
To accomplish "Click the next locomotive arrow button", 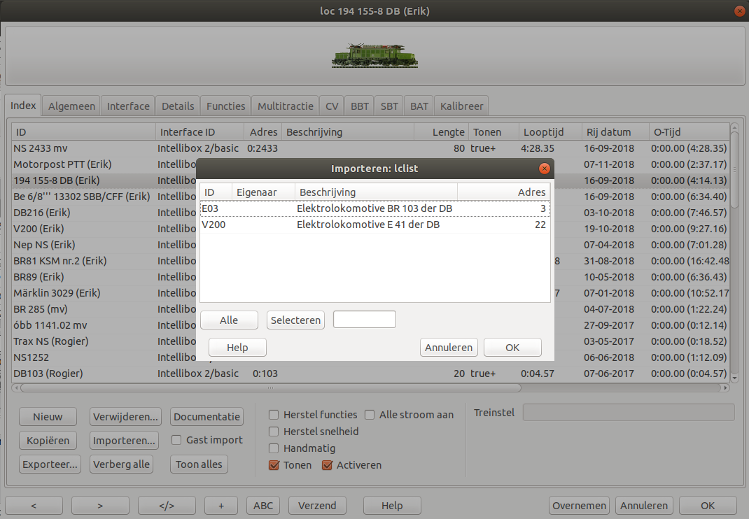I will click(99, 506).
